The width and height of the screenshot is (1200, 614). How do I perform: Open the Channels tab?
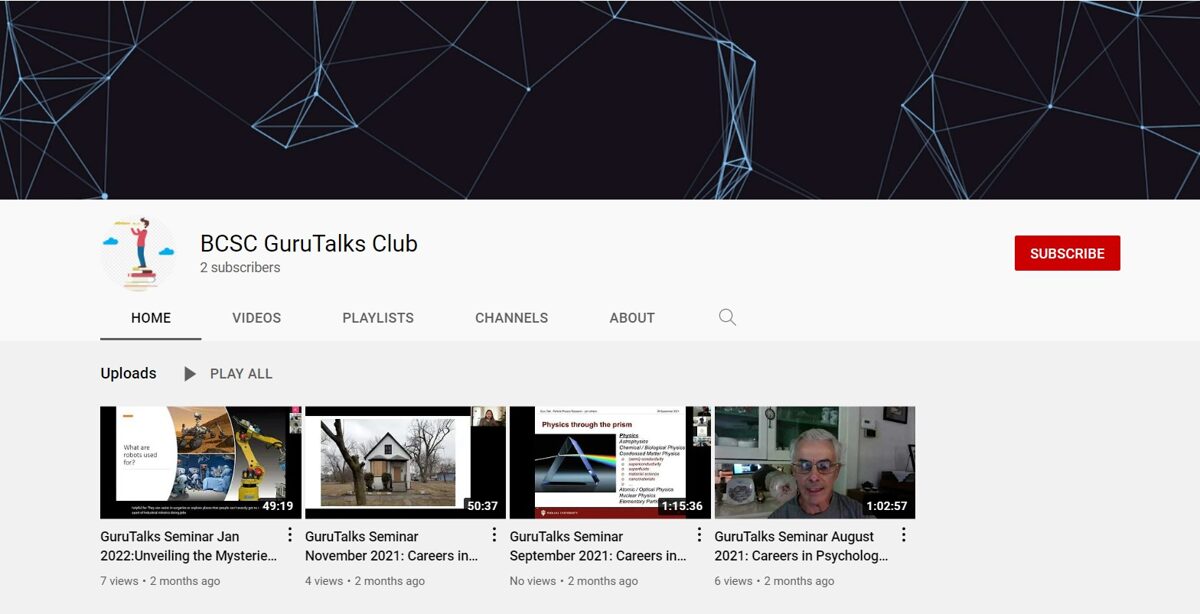tap(511, 318)
